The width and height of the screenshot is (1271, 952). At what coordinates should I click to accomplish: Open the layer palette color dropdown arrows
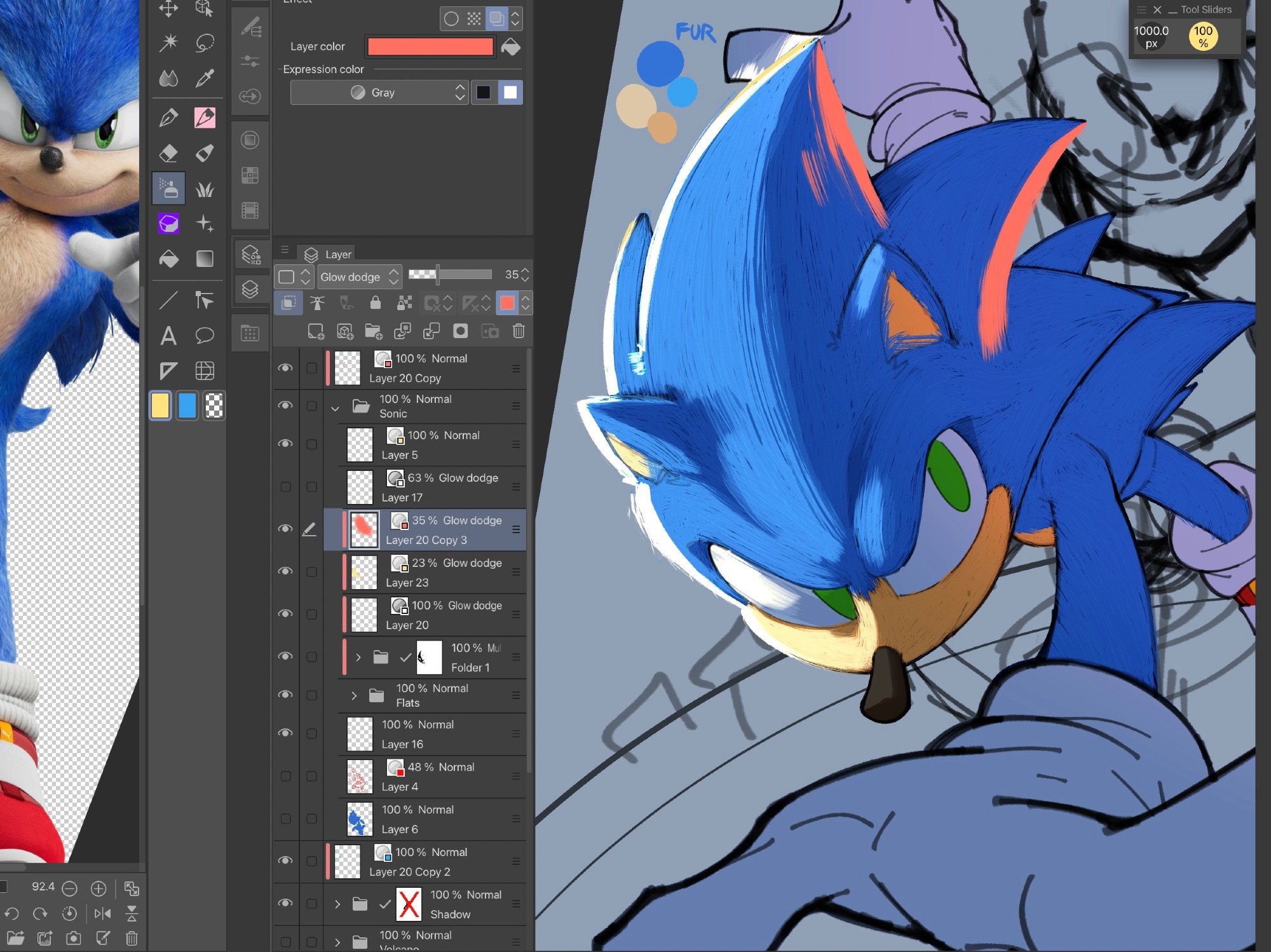point(525,303)
